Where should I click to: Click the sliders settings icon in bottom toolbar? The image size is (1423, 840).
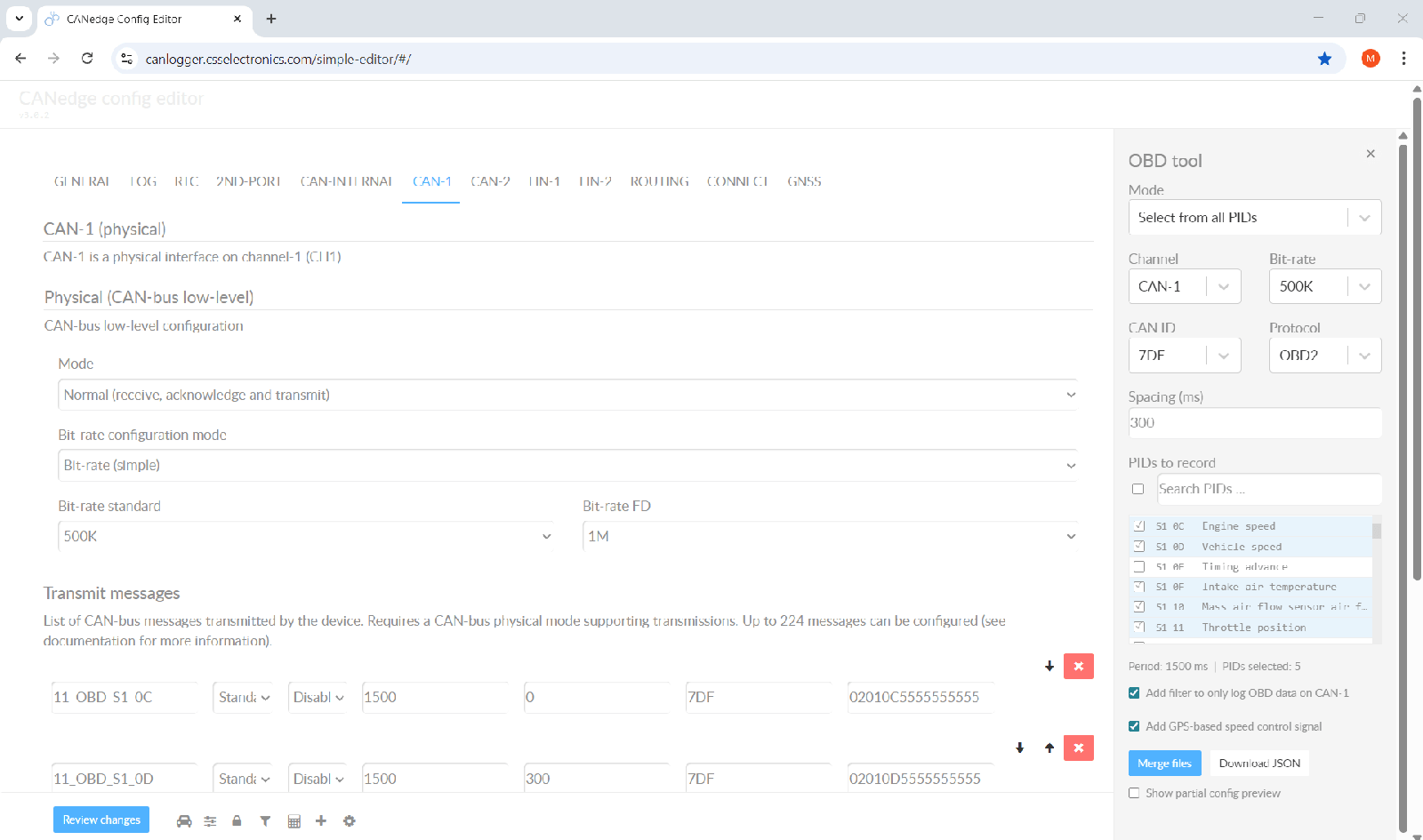[x=210, y=821]
